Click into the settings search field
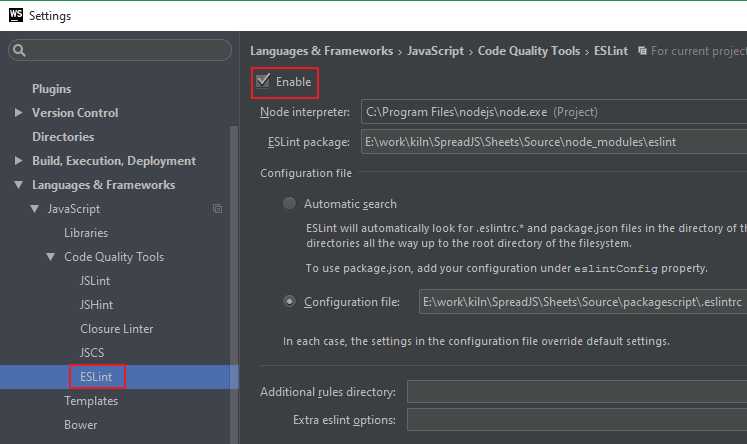Image resolution: width=747 pixels, height=444 pixels. [120, 50]
